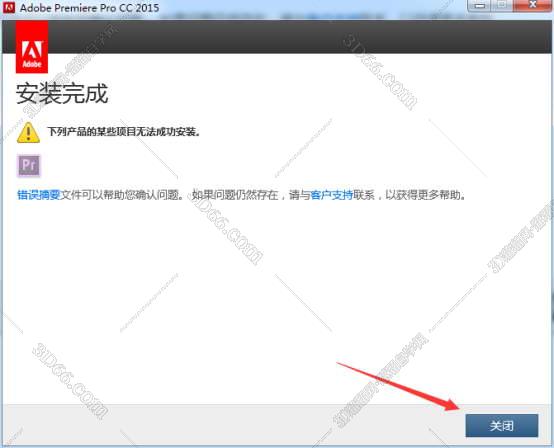
Task: Open the 客户支持 link
Action: (x=331, y=195)
